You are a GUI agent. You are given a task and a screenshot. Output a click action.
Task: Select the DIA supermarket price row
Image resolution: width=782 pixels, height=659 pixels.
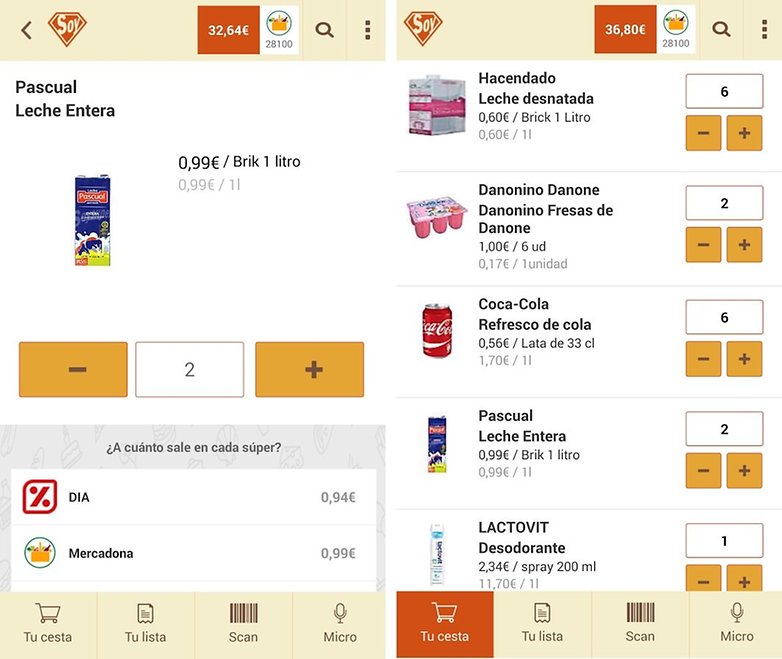(x=194, y=497)
